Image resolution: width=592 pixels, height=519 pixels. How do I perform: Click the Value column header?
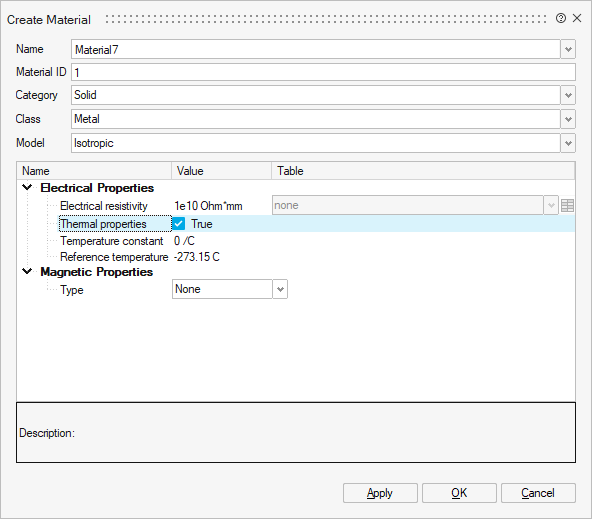click(222, 171)
